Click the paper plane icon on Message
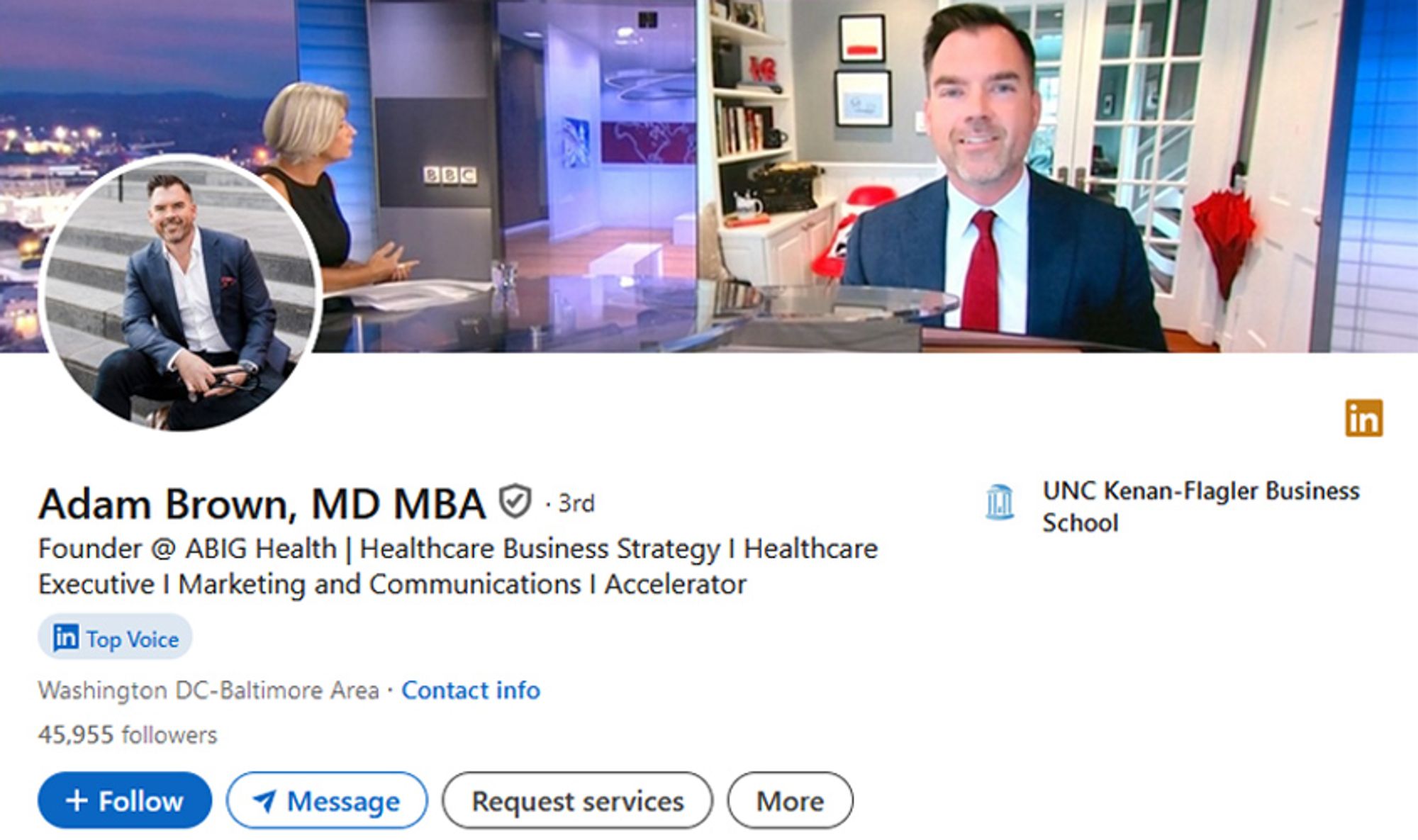The height and width of the screenshot is (840, 1418). [x=264, y=801]
